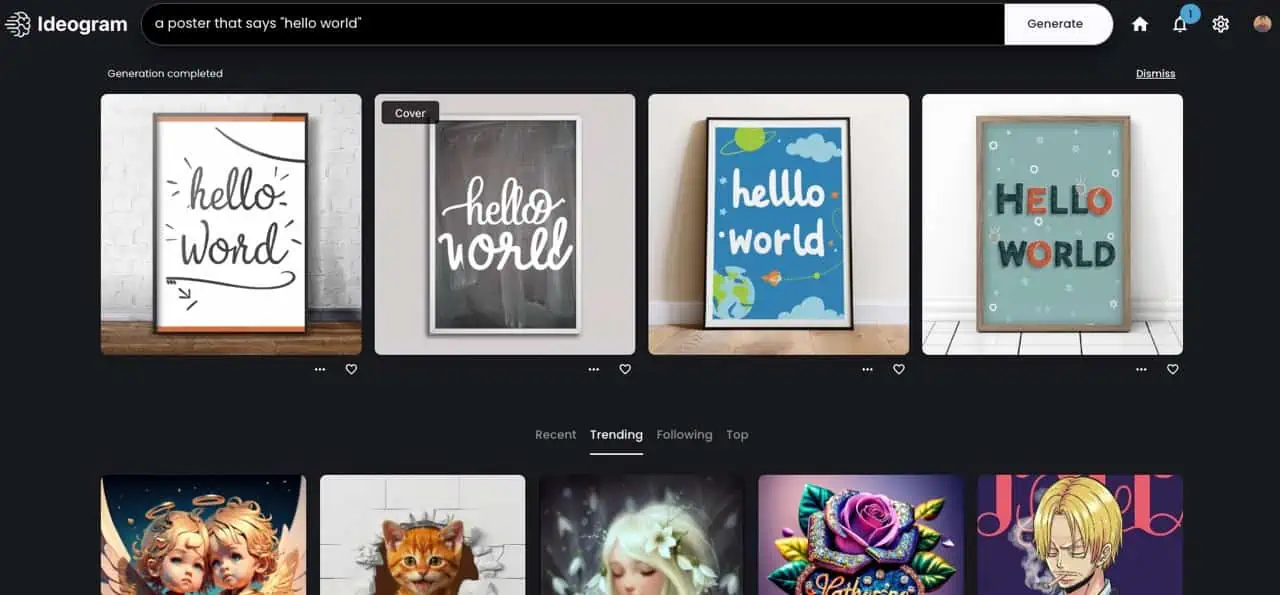Viewport: 1280px width, 595px height.
Task: Switch to the Recent tab
Action: [555, 435]
